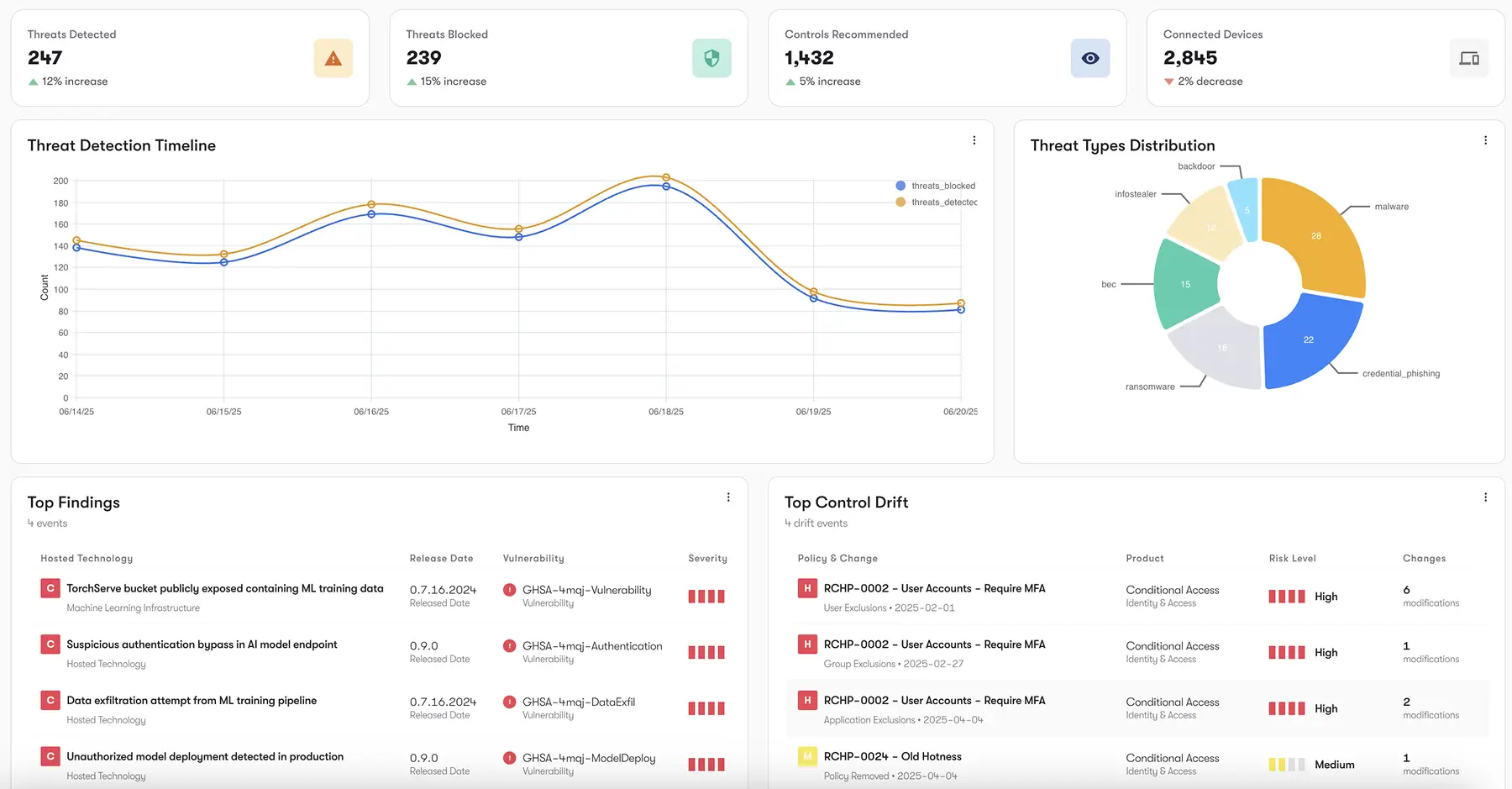Click the infostealer pie slice
Screen dimensions: 1512x789
[x=1210, y=227]
